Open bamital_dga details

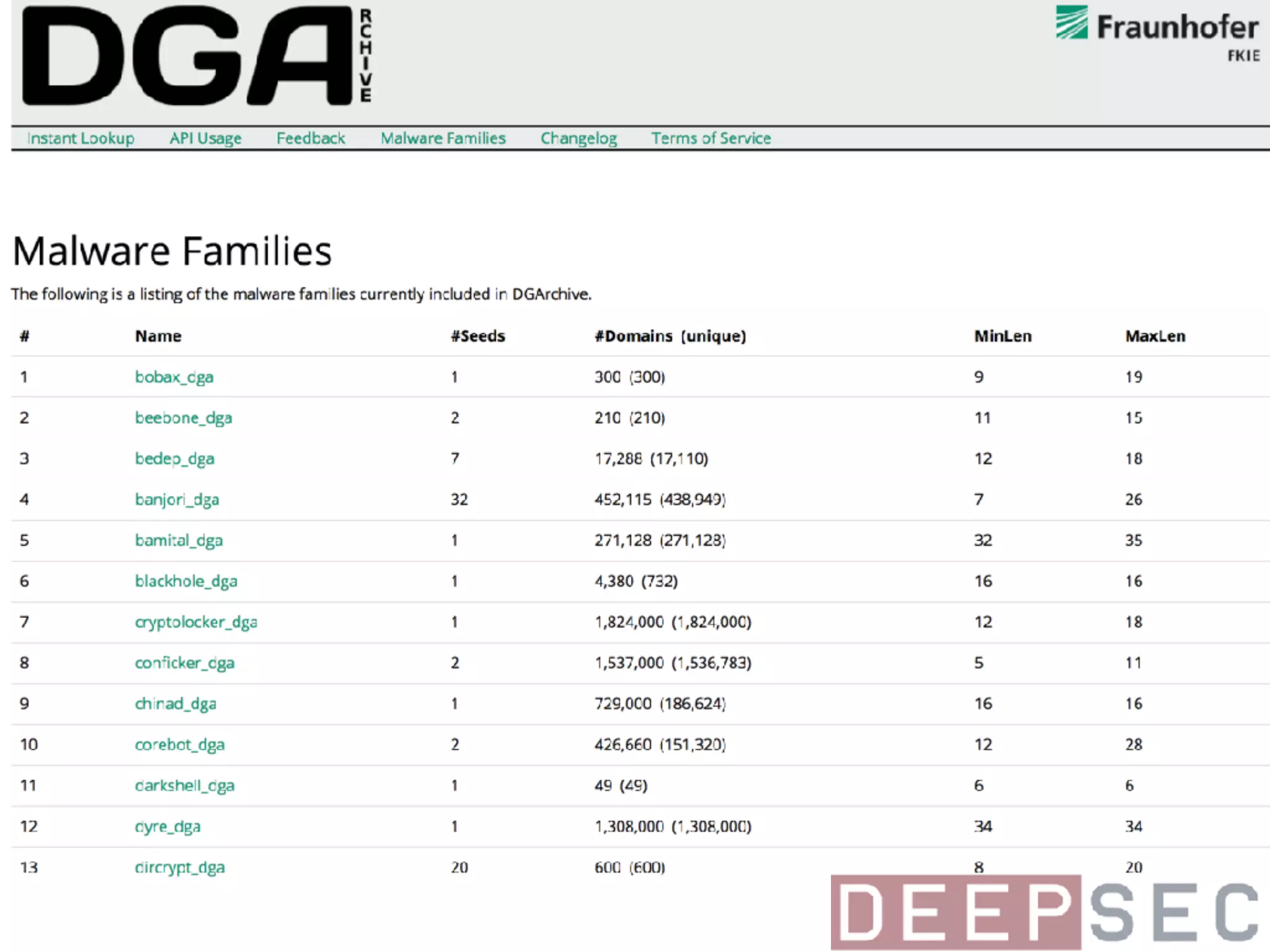click(179, 540)
